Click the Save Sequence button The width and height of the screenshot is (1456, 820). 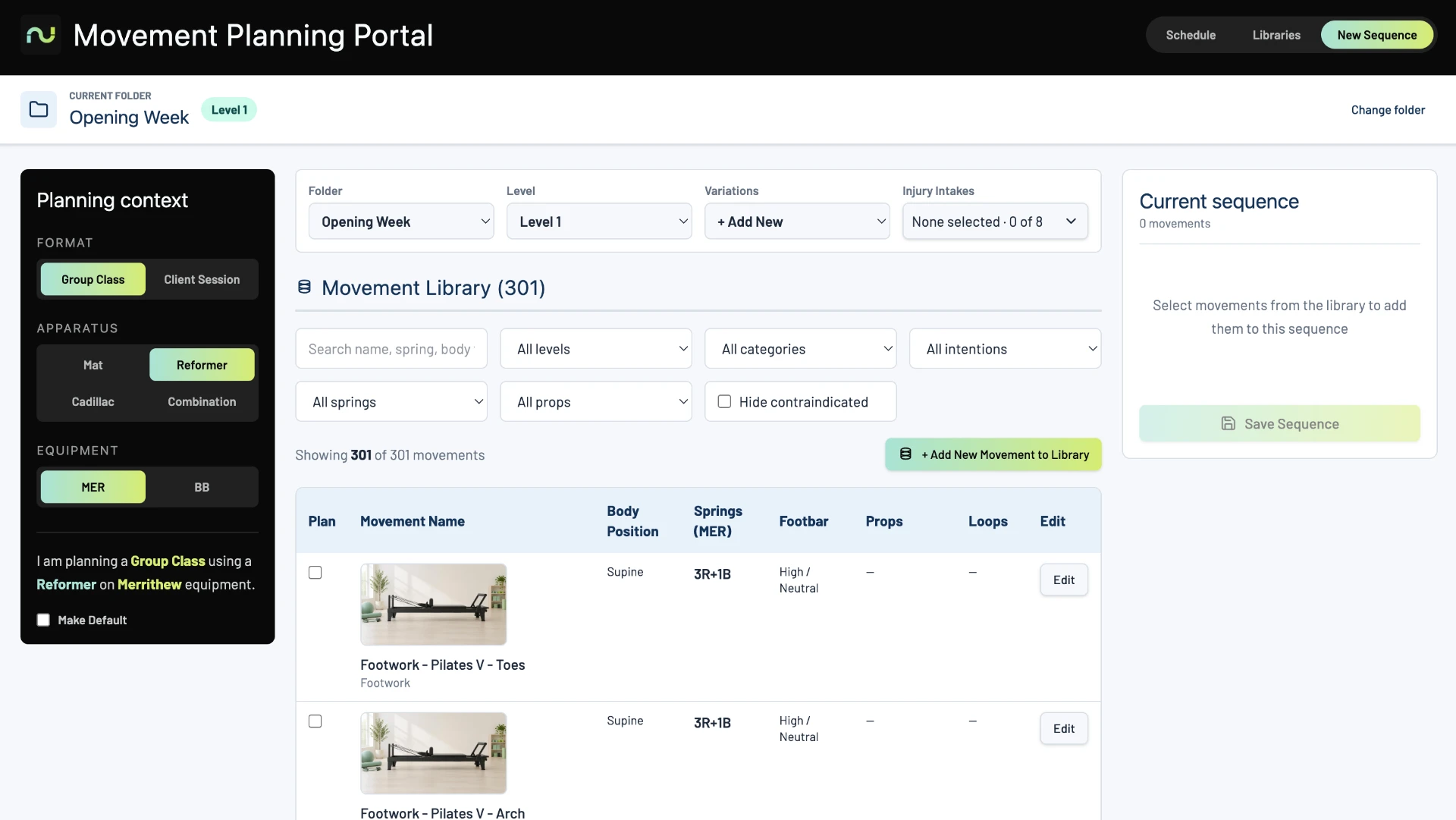1279,423
